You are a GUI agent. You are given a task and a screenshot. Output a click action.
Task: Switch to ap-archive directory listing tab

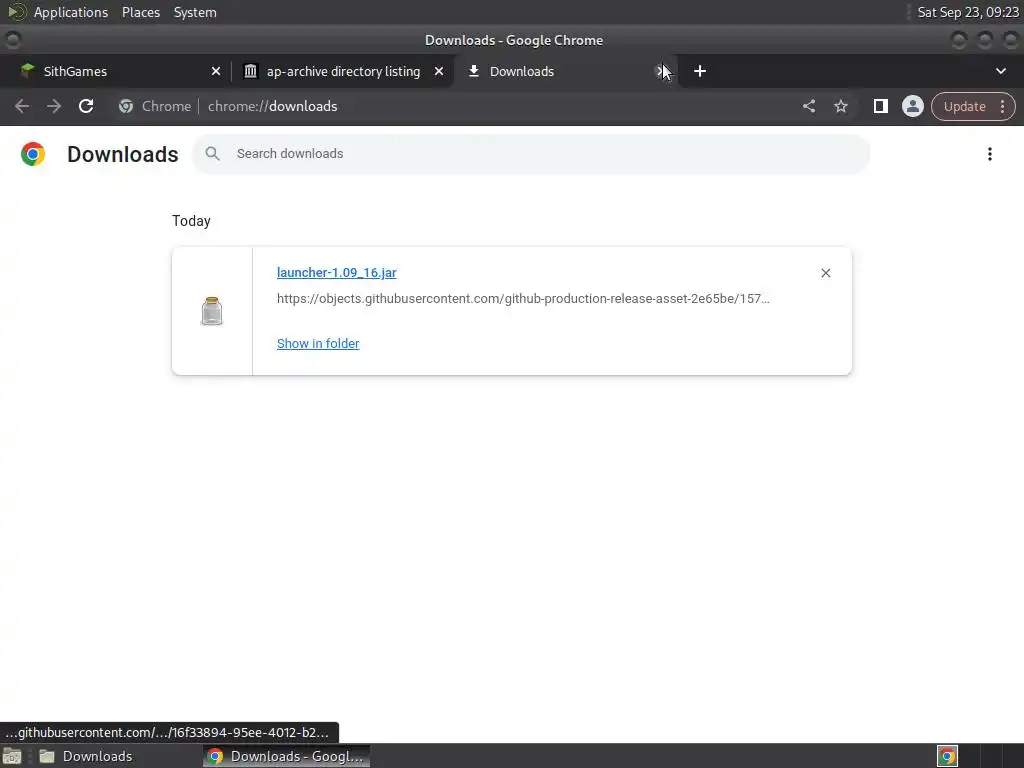coord(343,71)
